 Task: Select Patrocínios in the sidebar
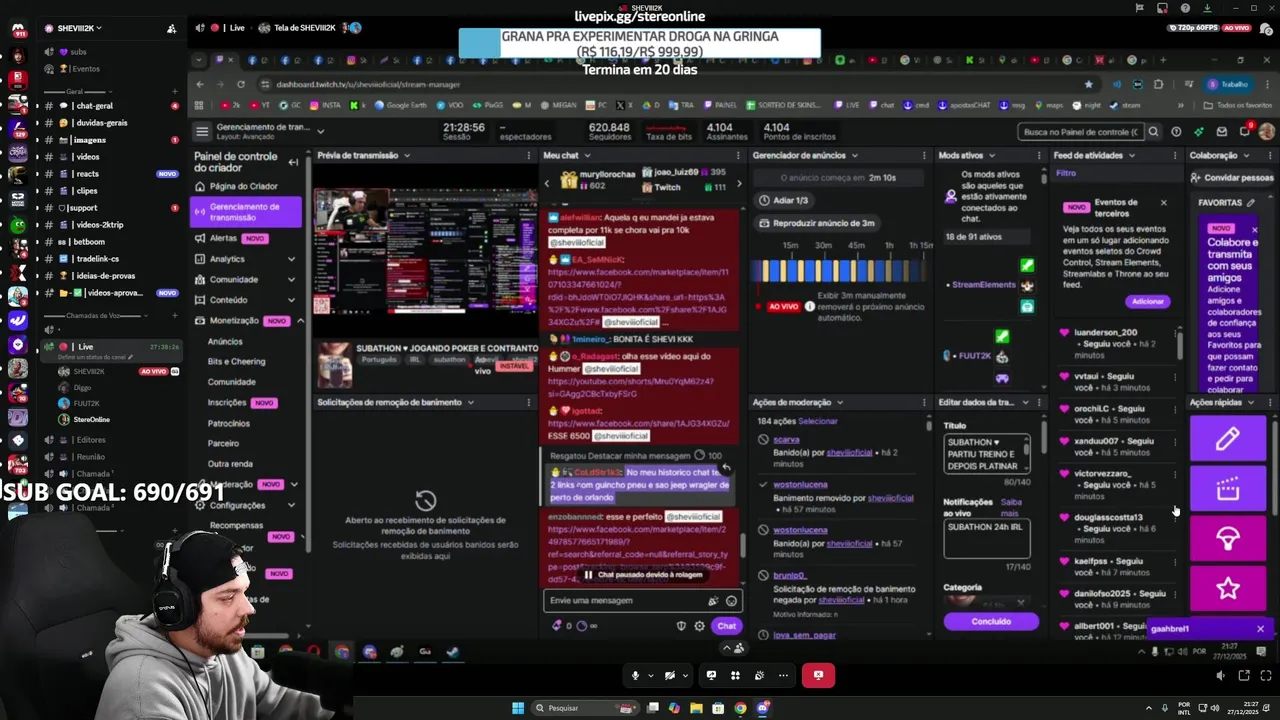click(x=229, y=423)
